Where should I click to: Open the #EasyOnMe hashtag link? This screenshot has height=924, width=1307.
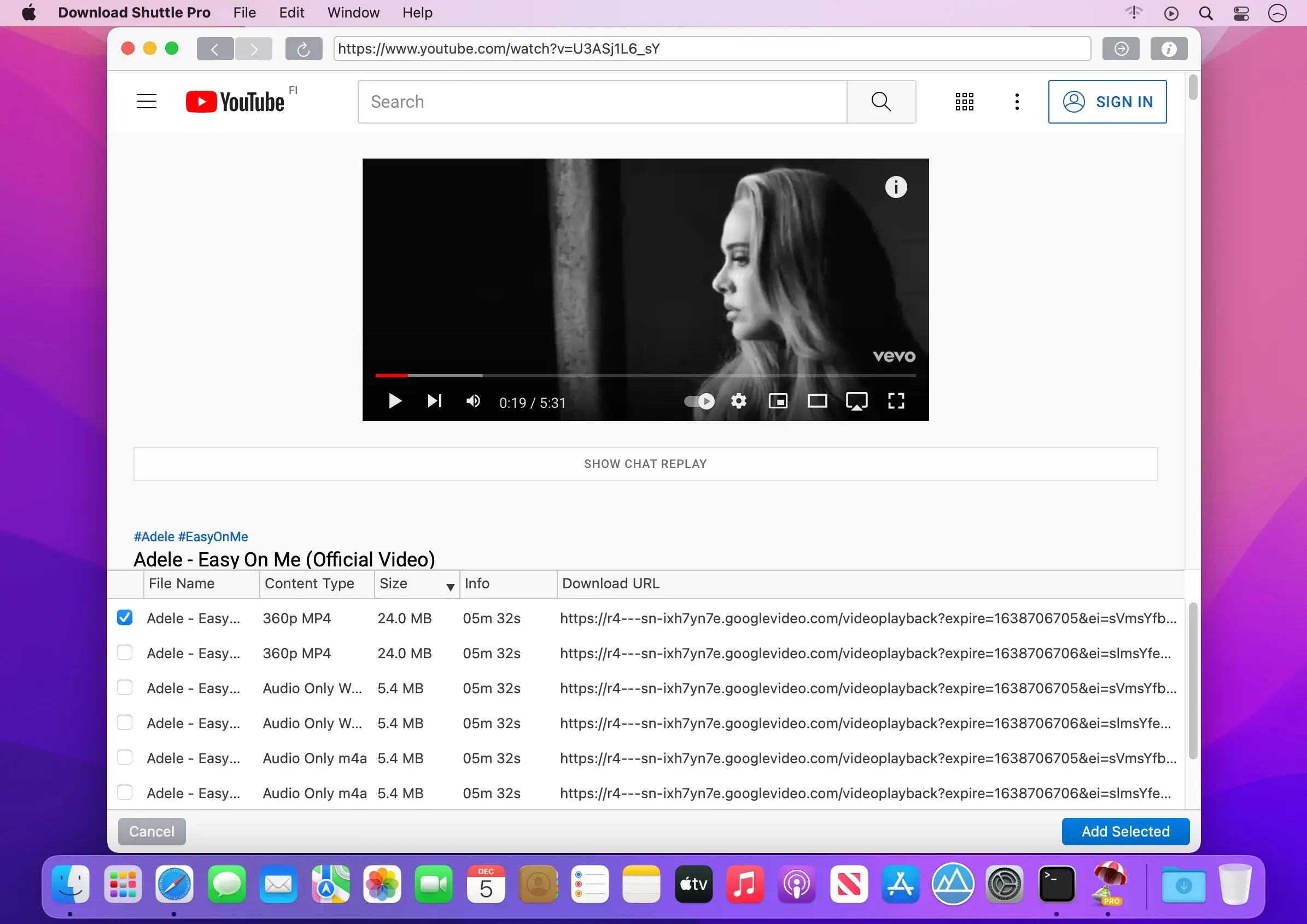tap(213, 536)
